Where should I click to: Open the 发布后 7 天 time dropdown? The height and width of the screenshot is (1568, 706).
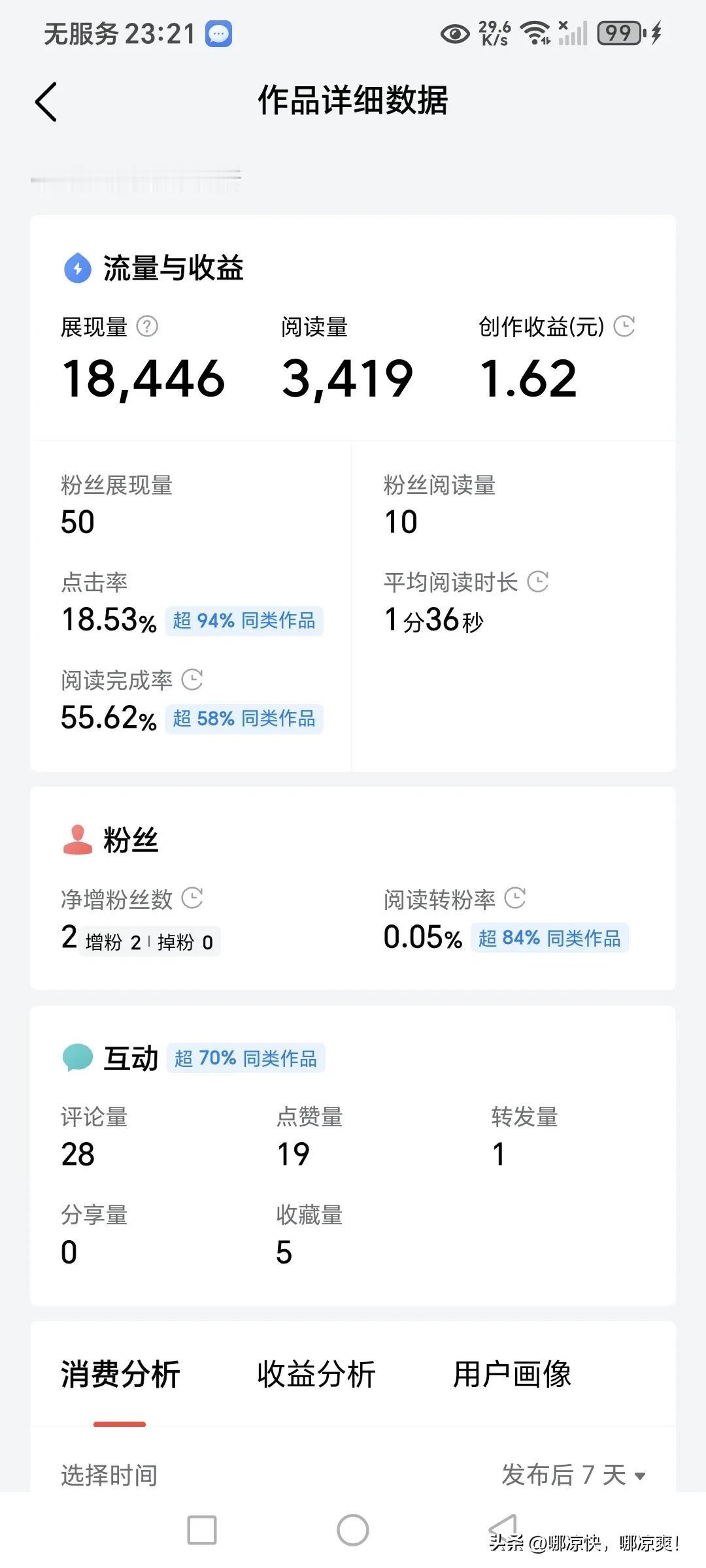click(573, 1475)
